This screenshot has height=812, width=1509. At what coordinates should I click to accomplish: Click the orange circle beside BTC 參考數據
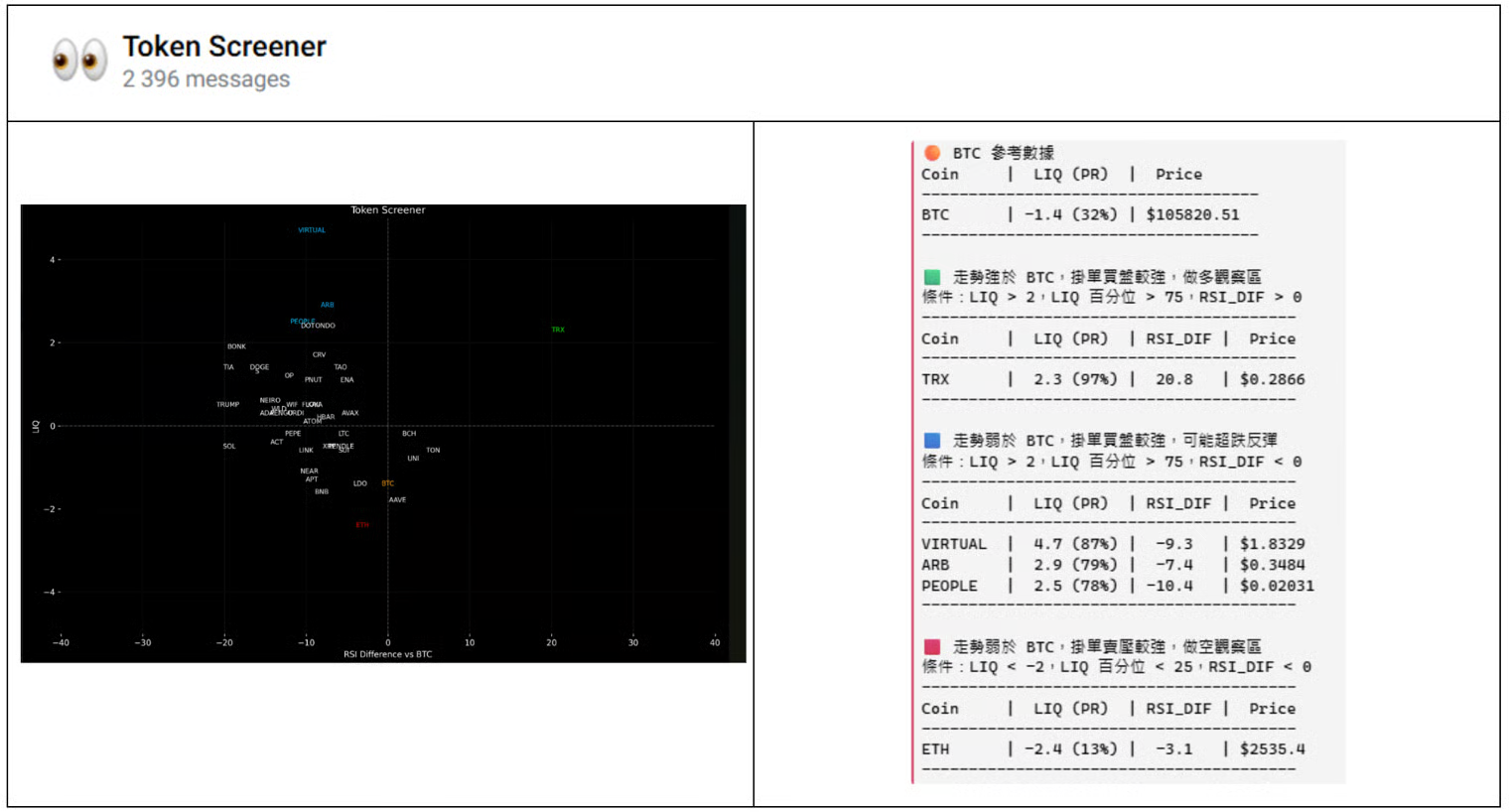click(x=932, y=153)
